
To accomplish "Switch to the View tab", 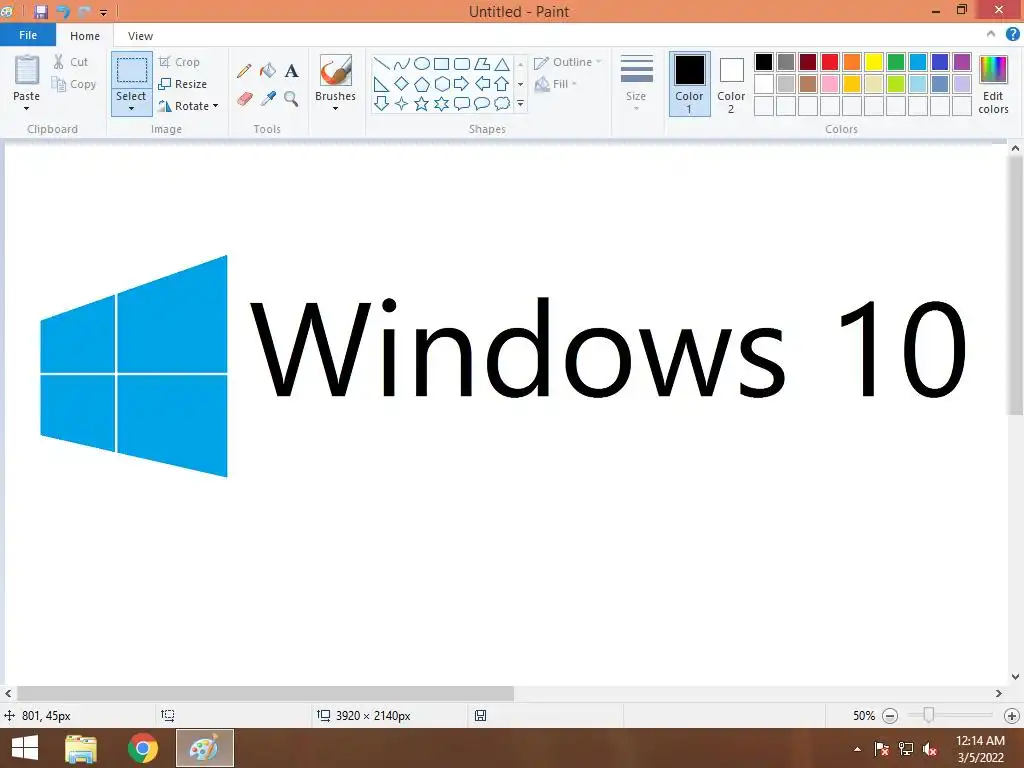I will (x=140, y=36).
